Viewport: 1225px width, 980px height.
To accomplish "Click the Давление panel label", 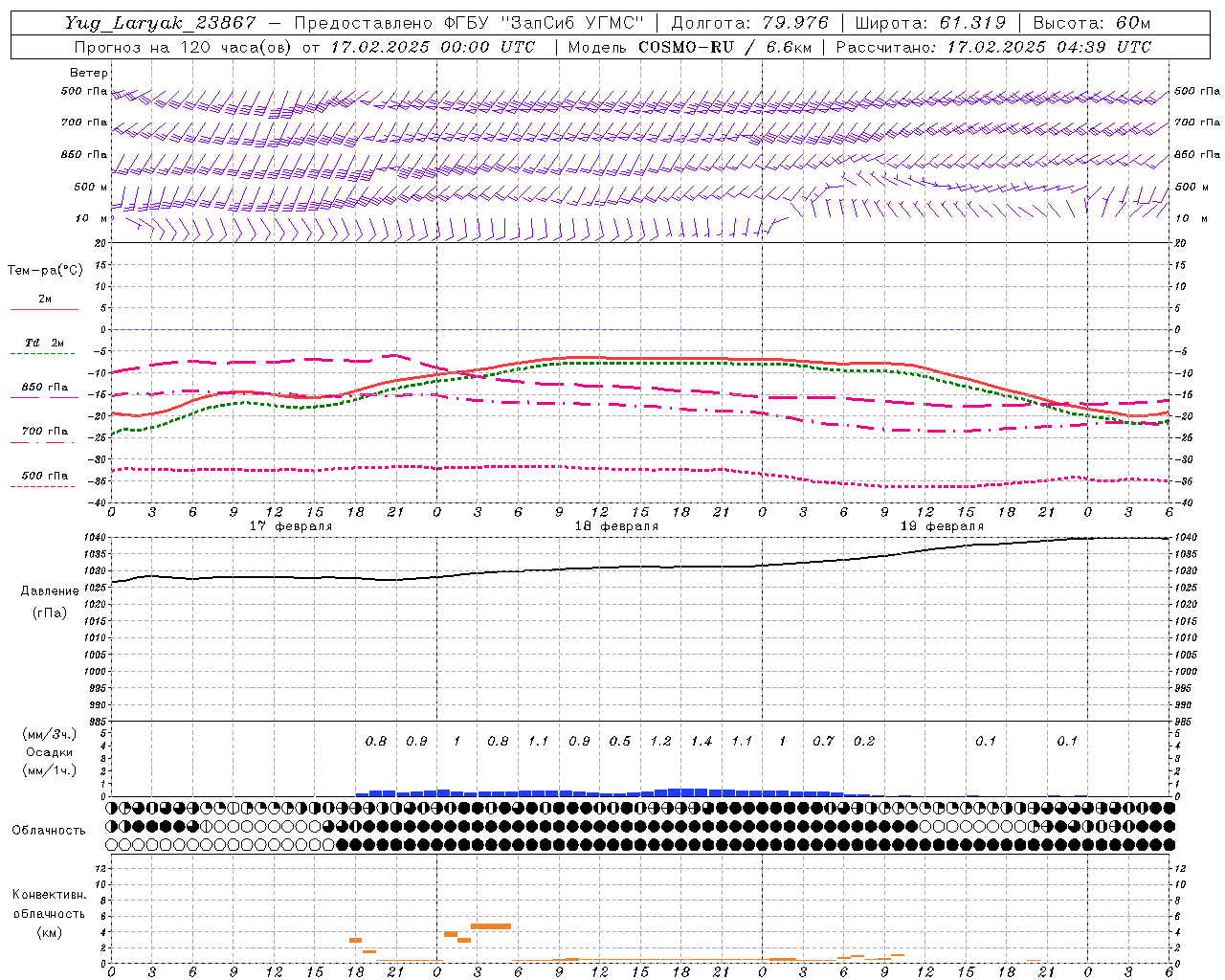I will pos(50,591).
